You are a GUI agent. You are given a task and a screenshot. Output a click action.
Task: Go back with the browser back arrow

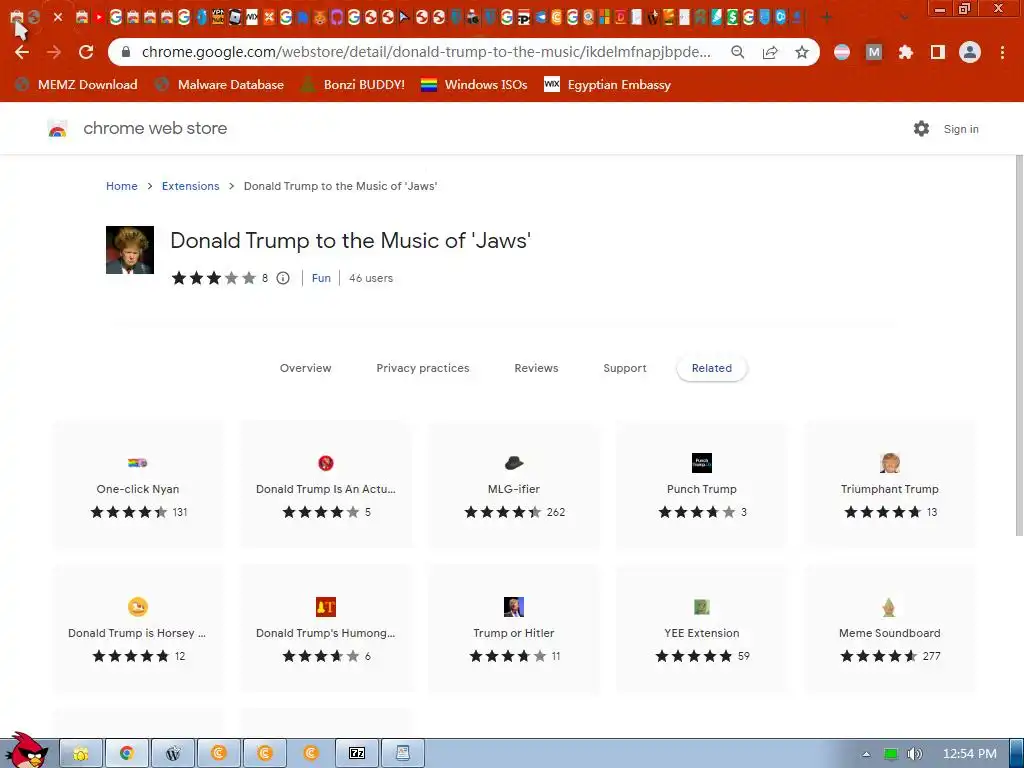(22, 52)
